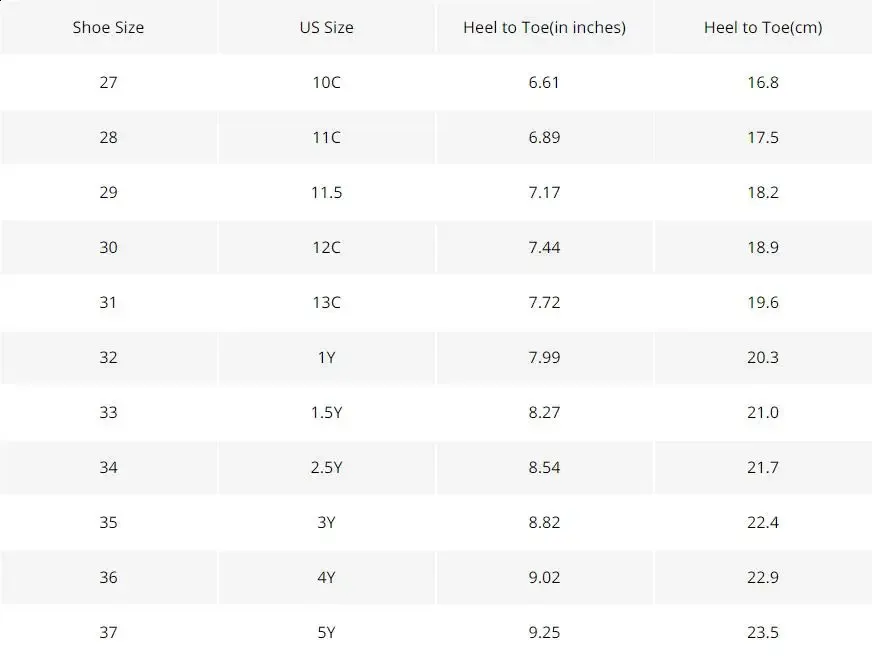872x659 pixels.
Task: Select the 23.5 cm cell
Action: pos(762,632)
